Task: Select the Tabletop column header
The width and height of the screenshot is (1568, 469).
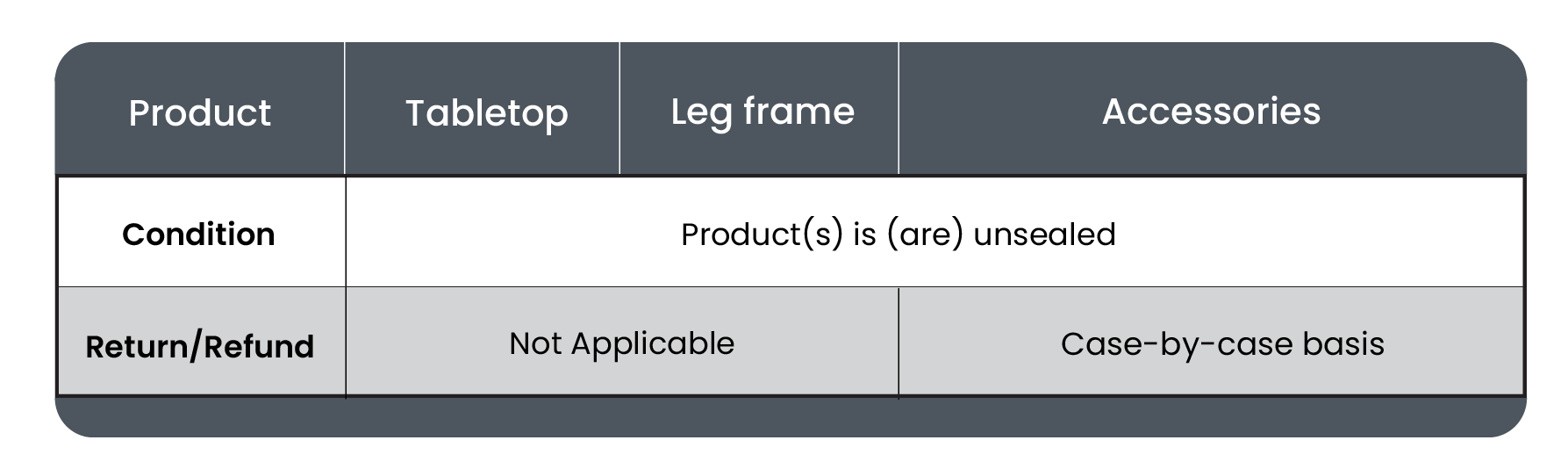Action: 486,113
